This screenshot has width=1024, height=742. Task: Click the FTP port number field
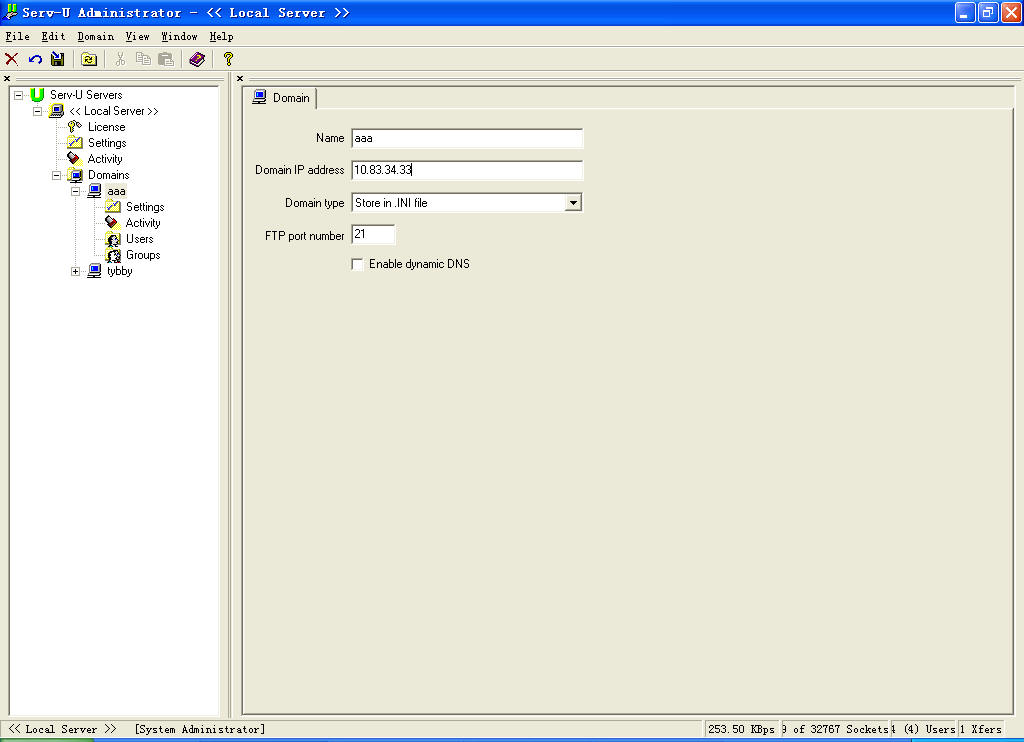click(x=374, y=236)
